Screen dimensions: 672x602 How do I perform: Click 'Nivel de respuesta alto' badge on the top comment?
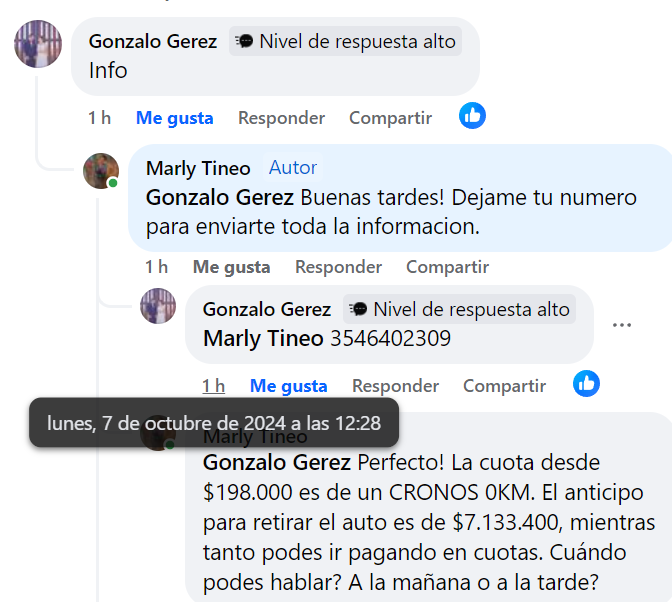[345, 41]
